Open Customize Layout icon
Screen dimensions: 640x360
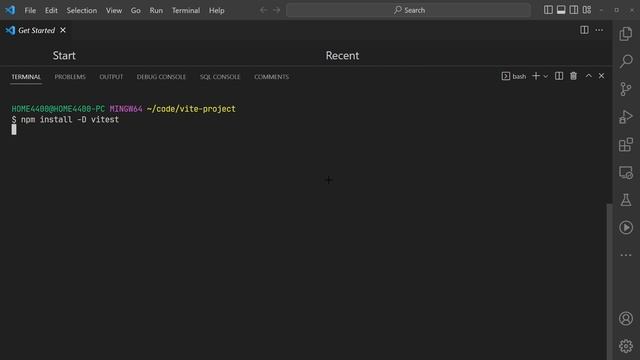(587, 10)
